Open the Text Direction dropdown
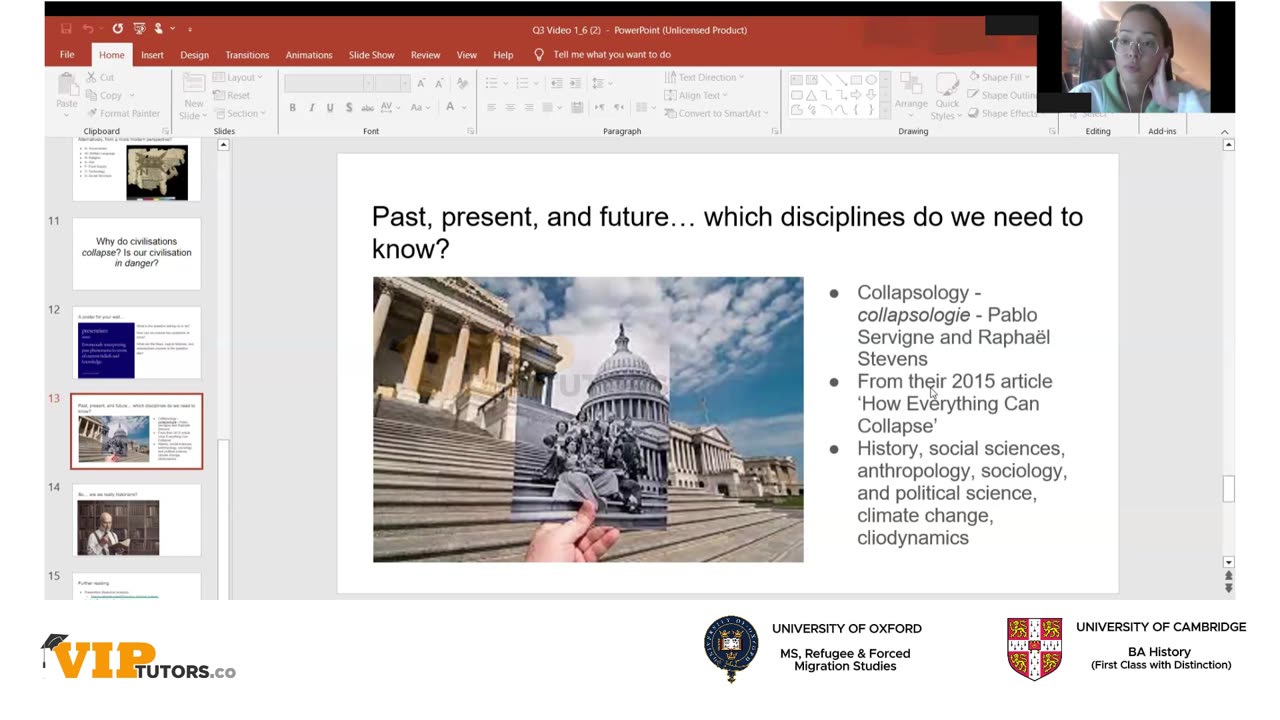 coord(705,77)
